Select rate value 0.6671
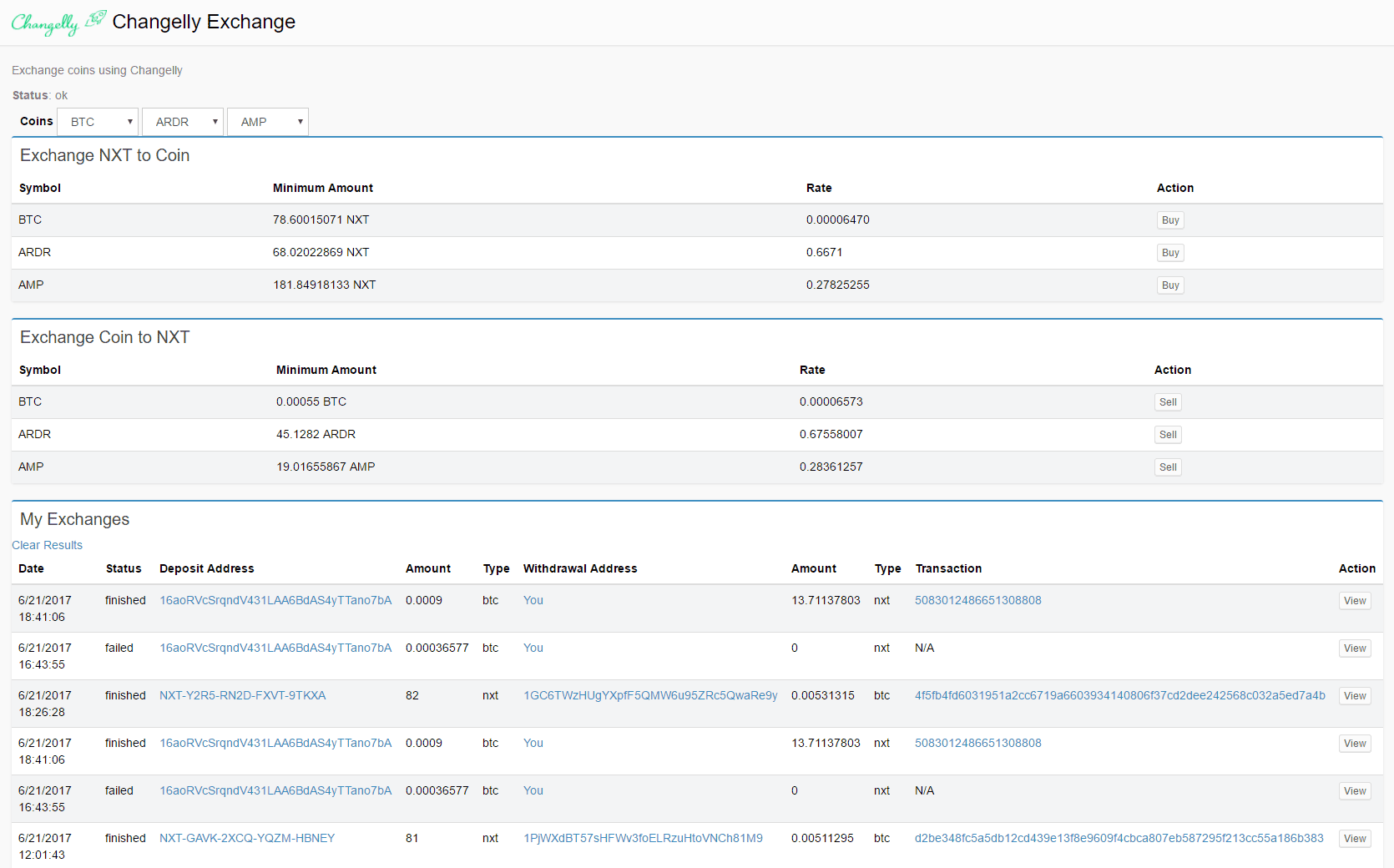This screenshot has height=868, width=1394. [825, 252]
